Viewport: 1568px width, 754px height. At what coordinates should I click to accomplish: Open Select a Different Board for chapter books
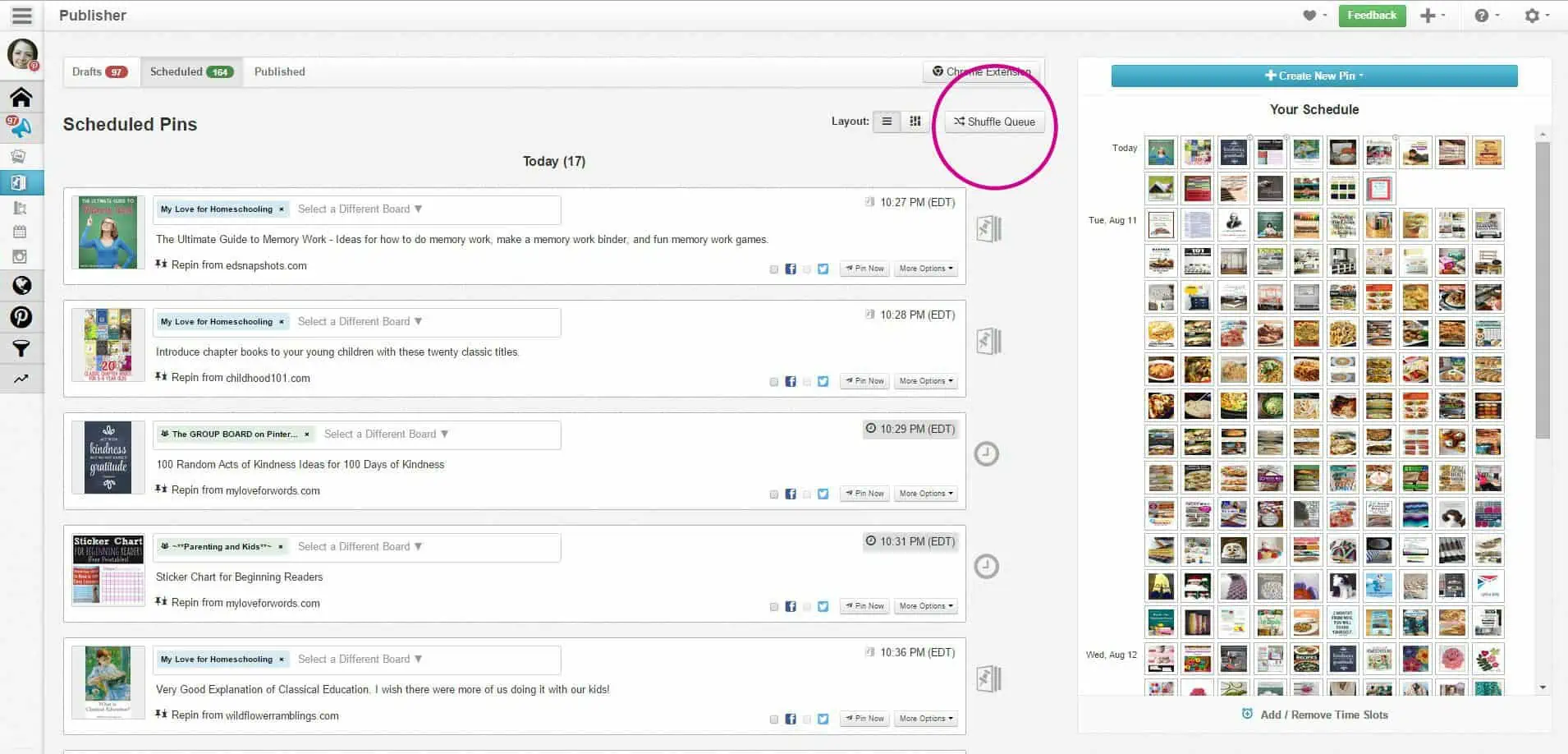[360, 322]
